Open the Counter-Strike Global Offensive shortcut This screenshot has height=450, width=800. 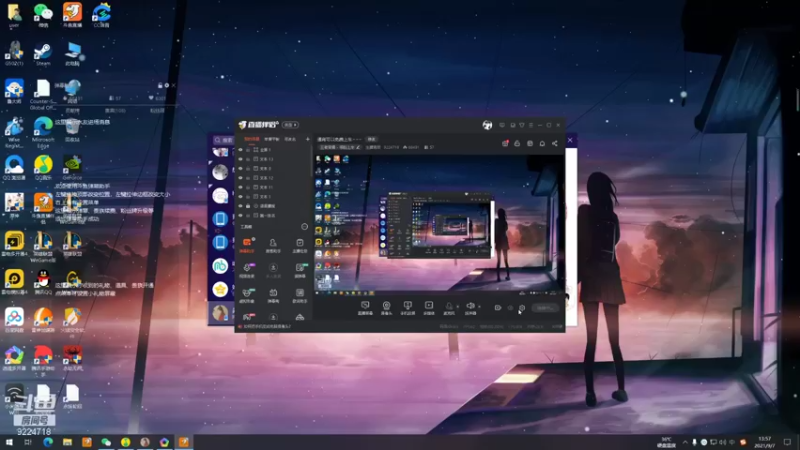pyautogui.click(x=43, y=94)
